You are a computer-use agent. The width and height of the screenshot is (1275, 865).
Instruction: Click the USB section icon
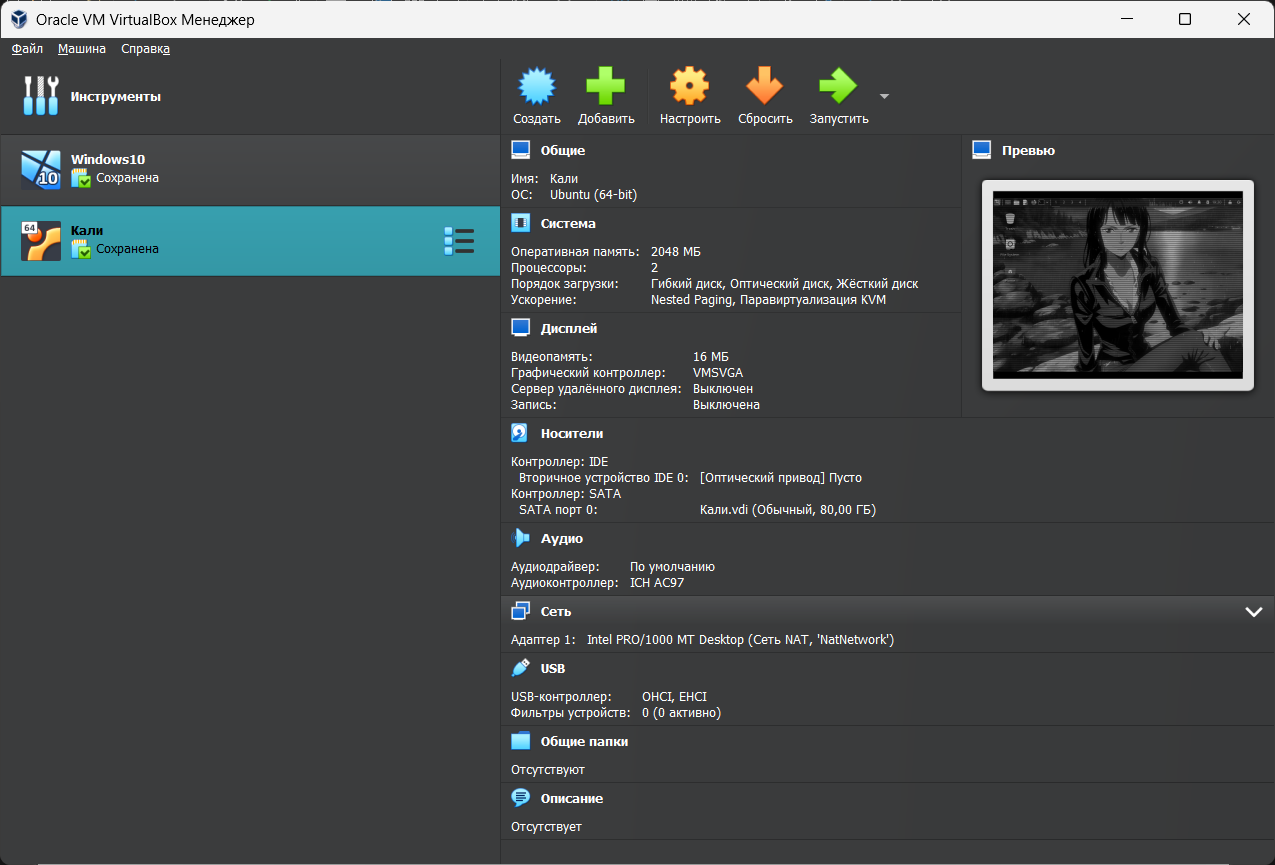coord(520,668)
